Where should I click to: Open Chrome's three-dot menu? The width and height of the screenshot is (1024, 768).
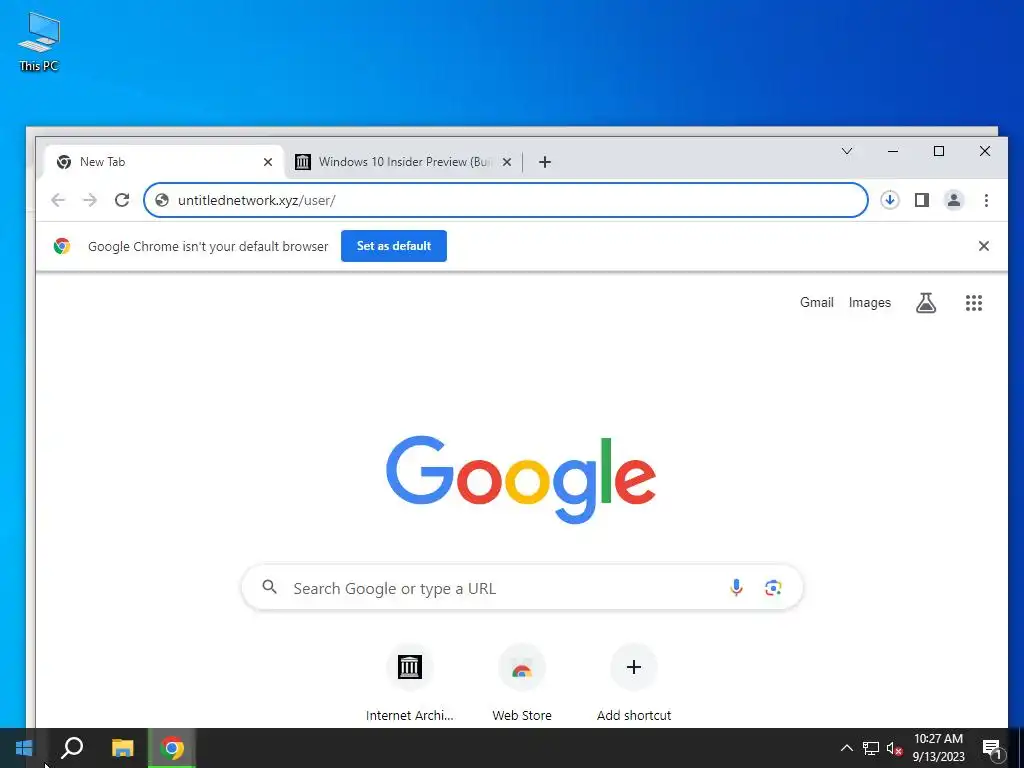click(986, 200)
